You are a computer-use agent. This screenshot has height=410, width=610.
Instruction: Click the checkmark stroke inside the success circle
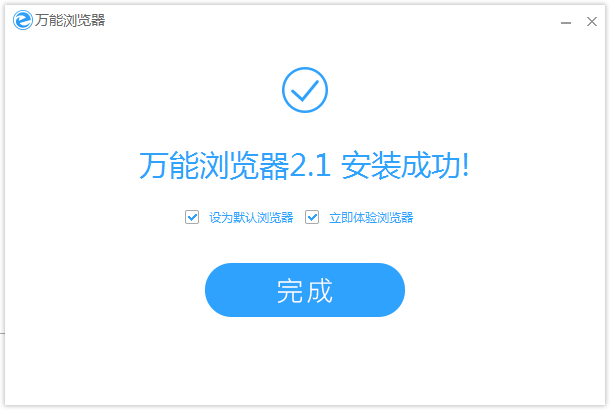point(305,91)
